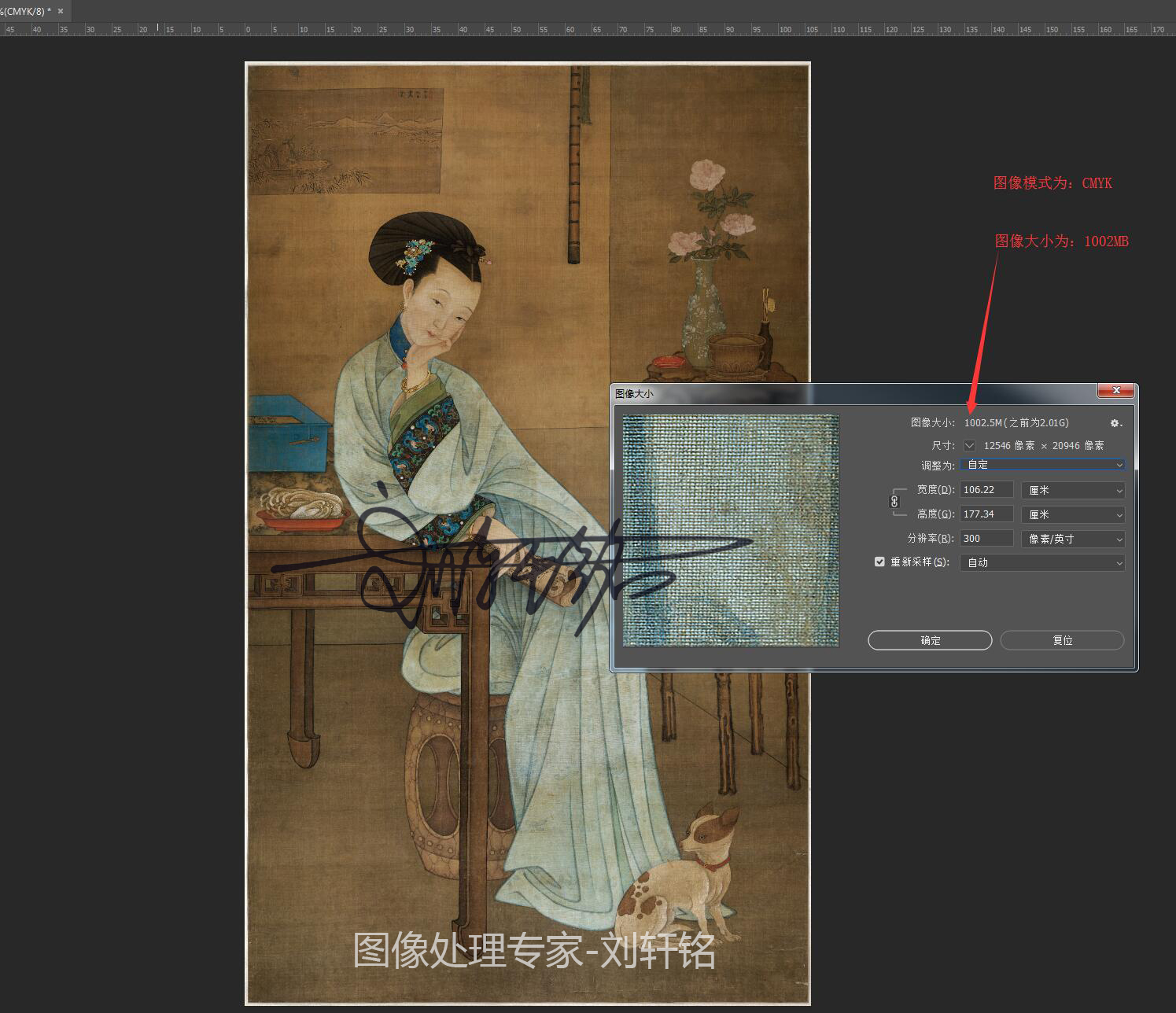Open the height unit dropdown showing 厘米

(1073, 514)
